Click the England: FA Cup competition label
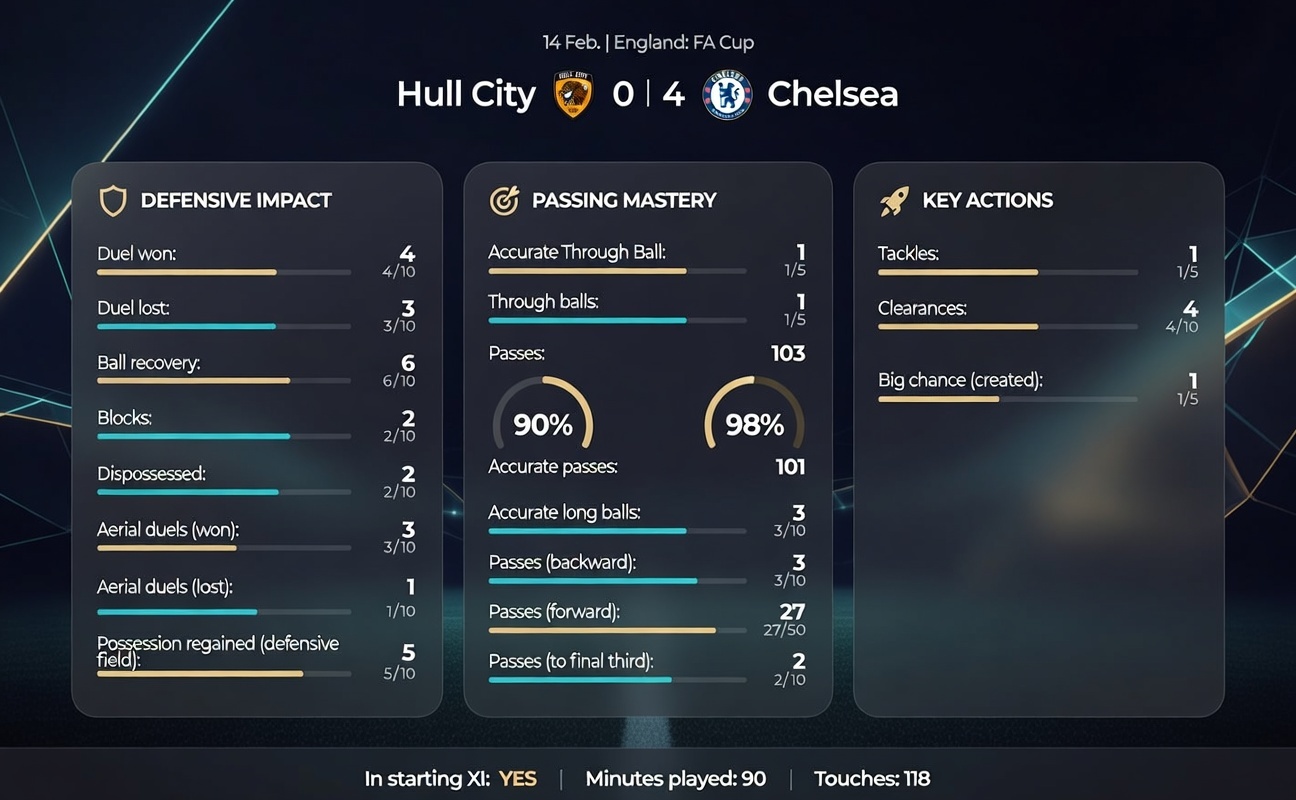This screenshot has width=1296, height=800. click(x=684, y=43)
